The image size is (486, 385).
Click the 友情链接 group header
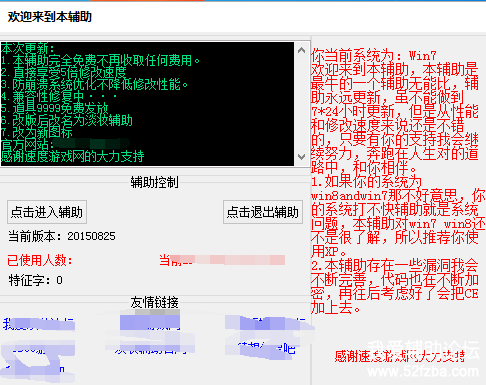[155, 302]
